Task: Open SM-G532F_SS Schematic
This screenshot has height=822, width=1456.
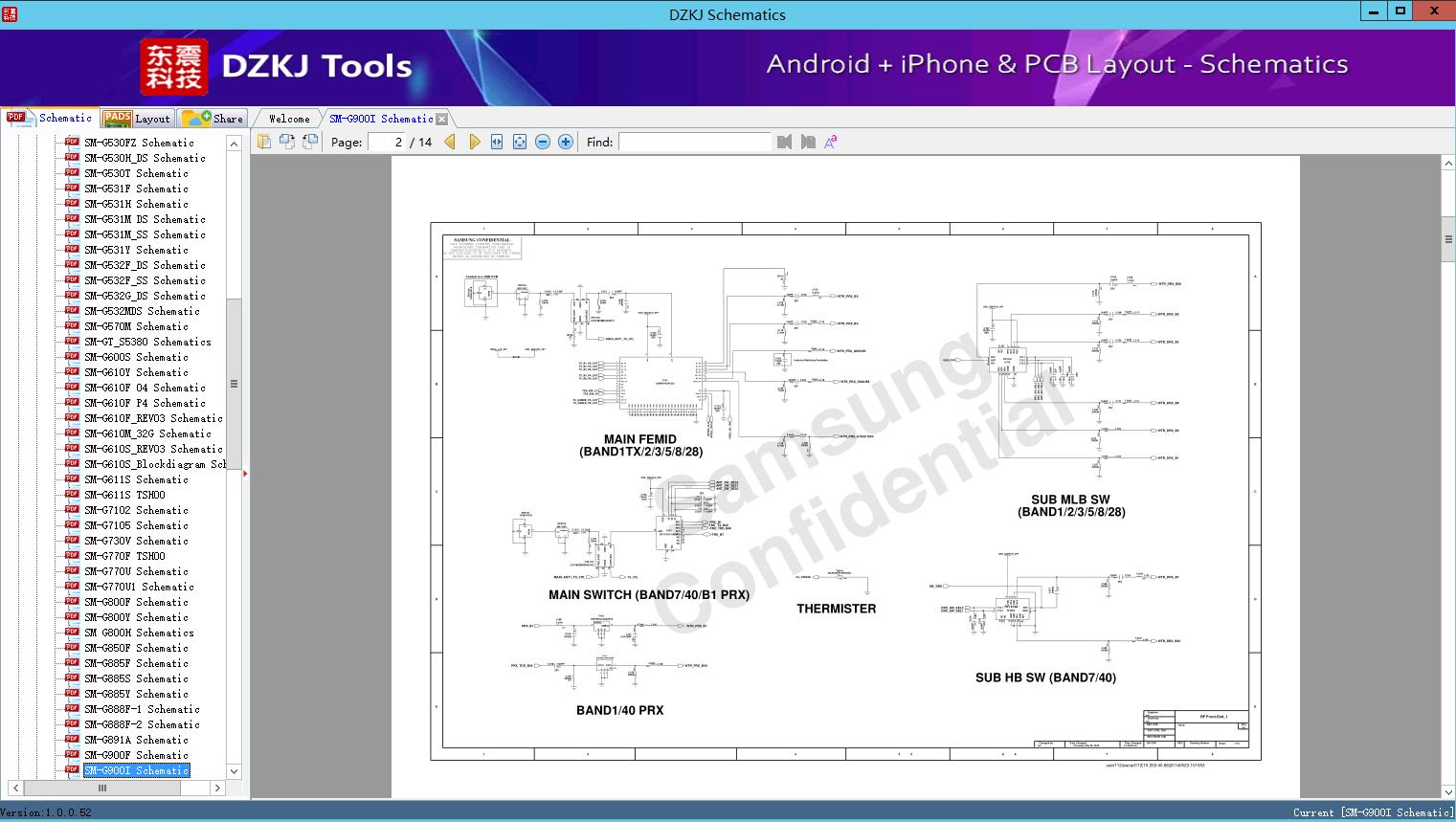Action: tap(145, 280)
